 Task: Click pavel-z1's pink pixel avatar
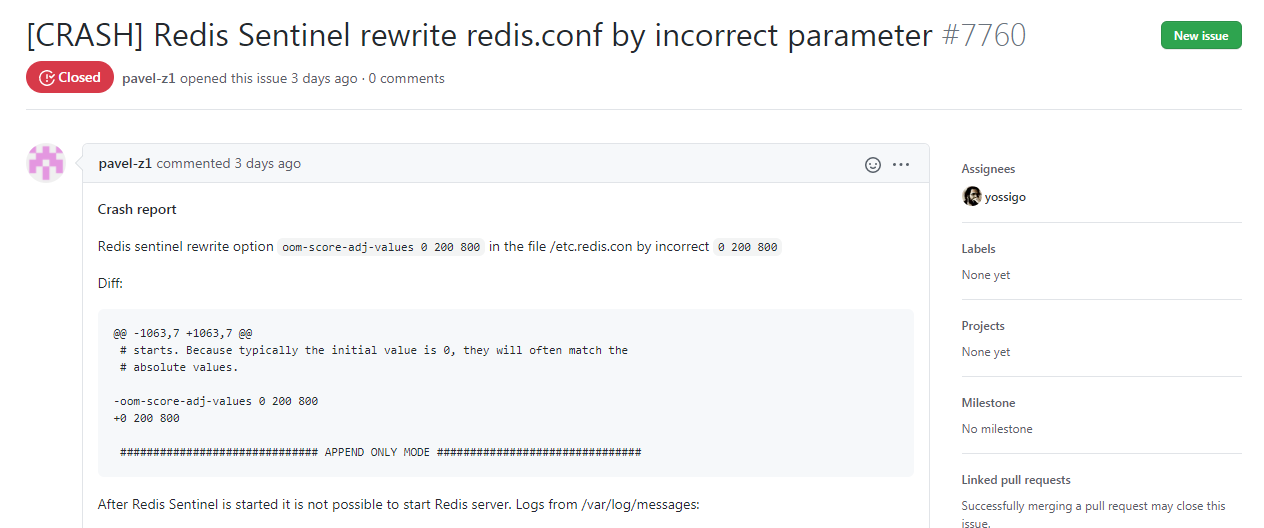tap(46, 163)
